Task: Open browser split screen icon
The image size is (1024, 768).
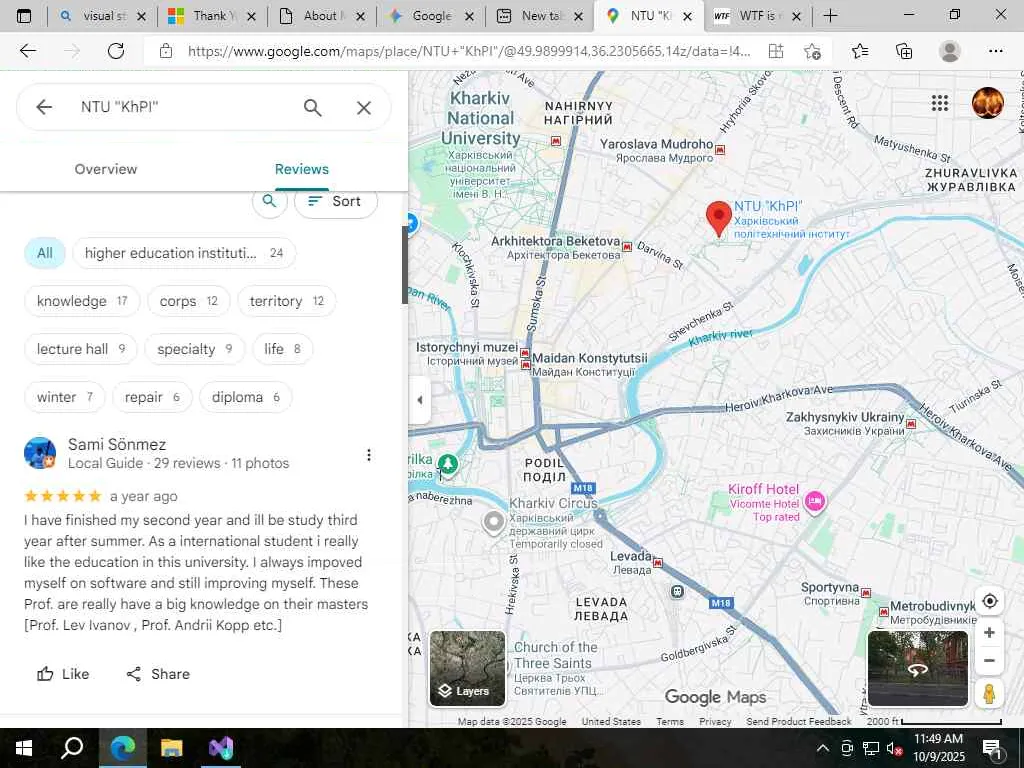Action: (776, 51)
